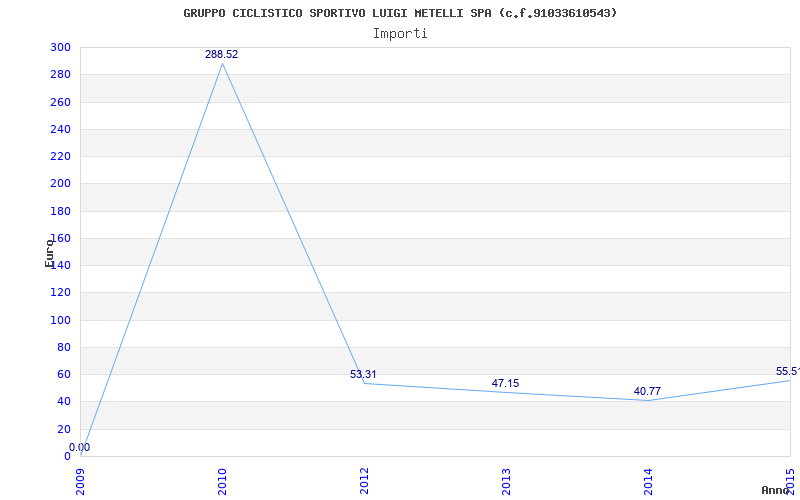The width and height of the screenshot is (800, 500).
Task: Click the 100 y-axis tick label
Action: click(60, 320)
